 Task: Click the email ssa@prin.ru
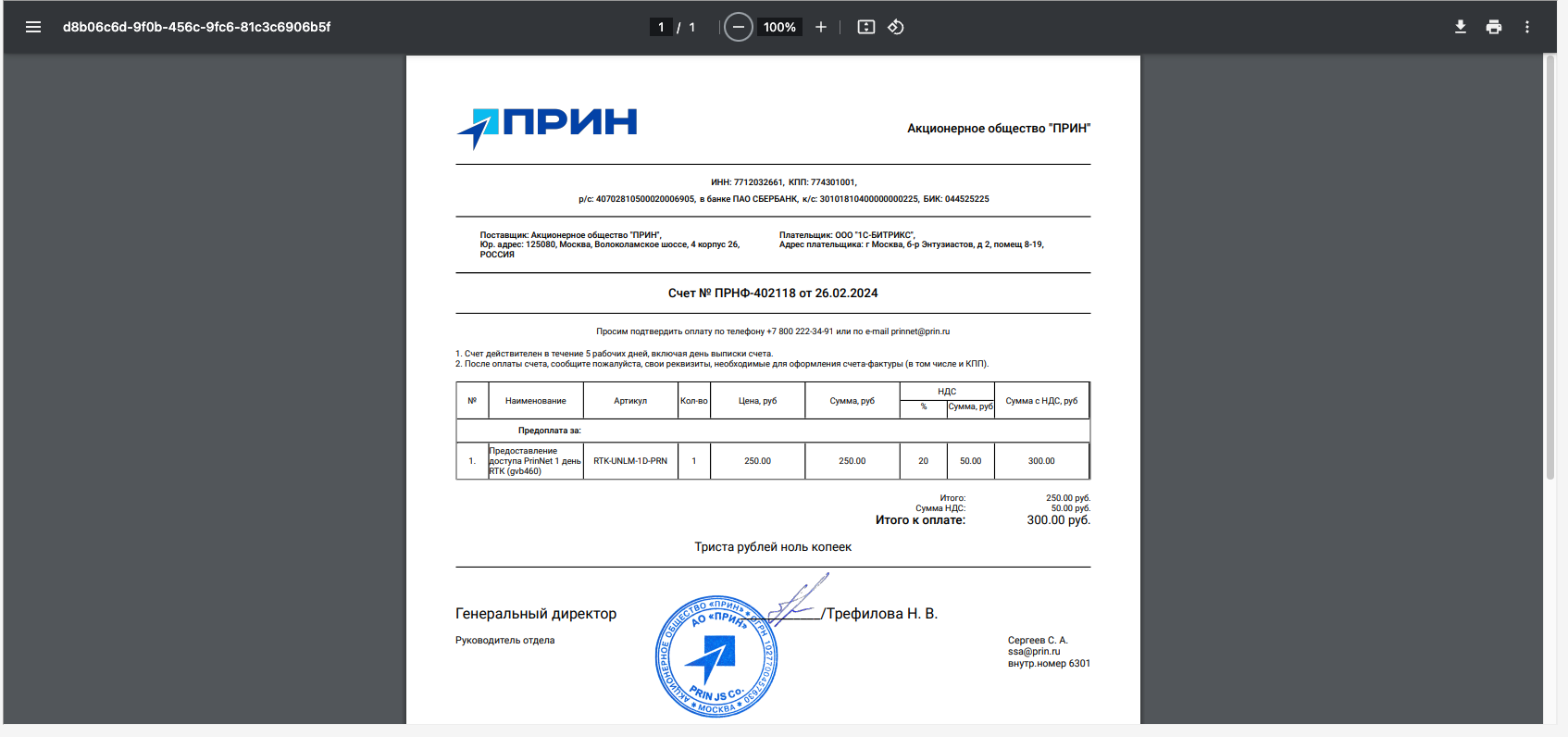(x=1034, y=652)
